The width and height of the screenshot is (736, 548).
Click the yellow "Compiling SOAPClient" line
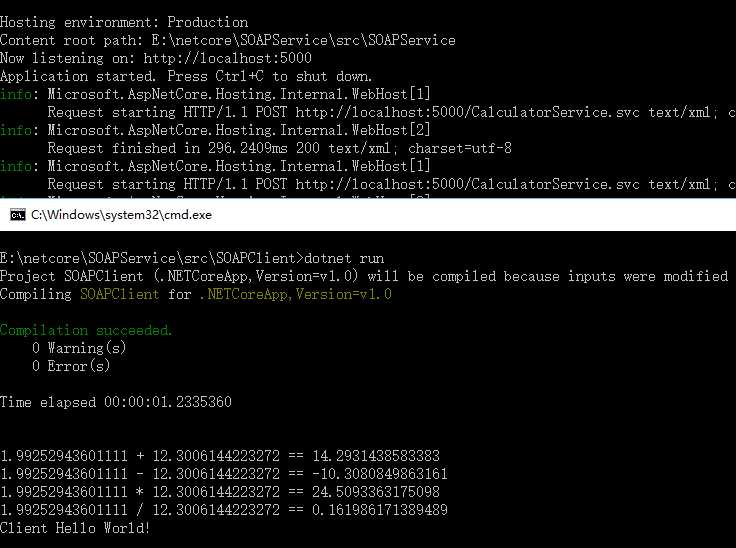[x=196, y=294]
